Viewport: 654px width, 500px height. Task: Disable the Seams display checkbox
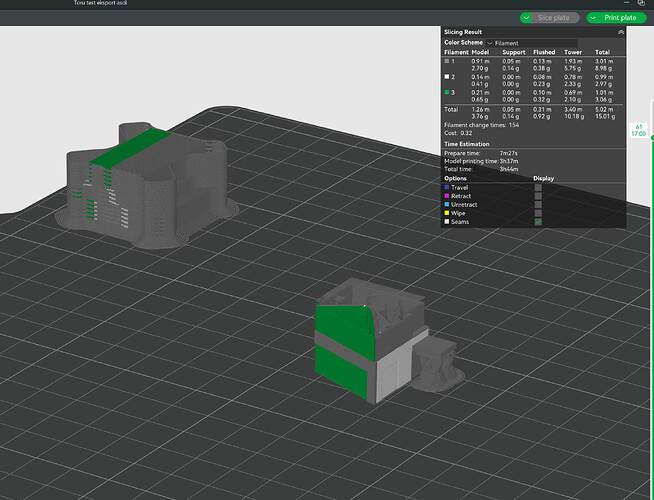538,222
